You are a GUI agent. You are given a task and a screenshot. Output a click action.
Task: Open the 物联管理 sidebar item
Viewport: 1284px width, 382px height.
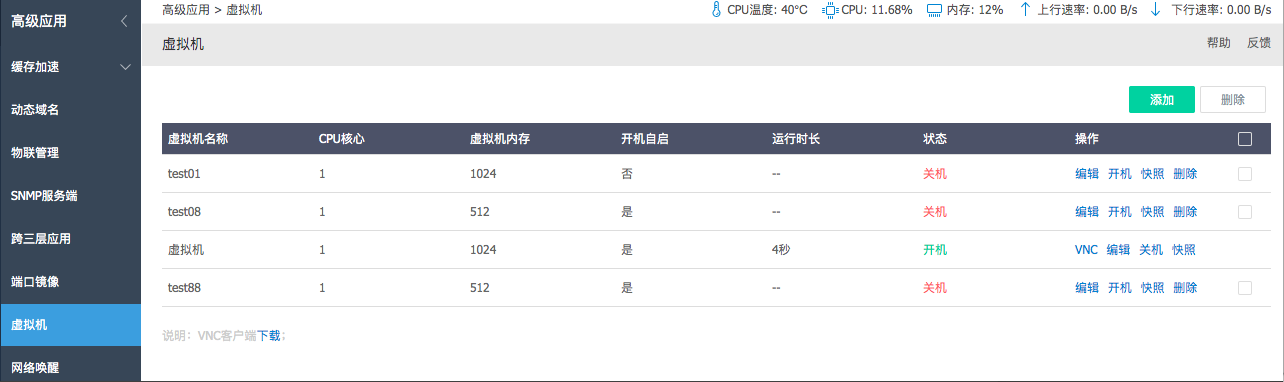tap(70, 153)
